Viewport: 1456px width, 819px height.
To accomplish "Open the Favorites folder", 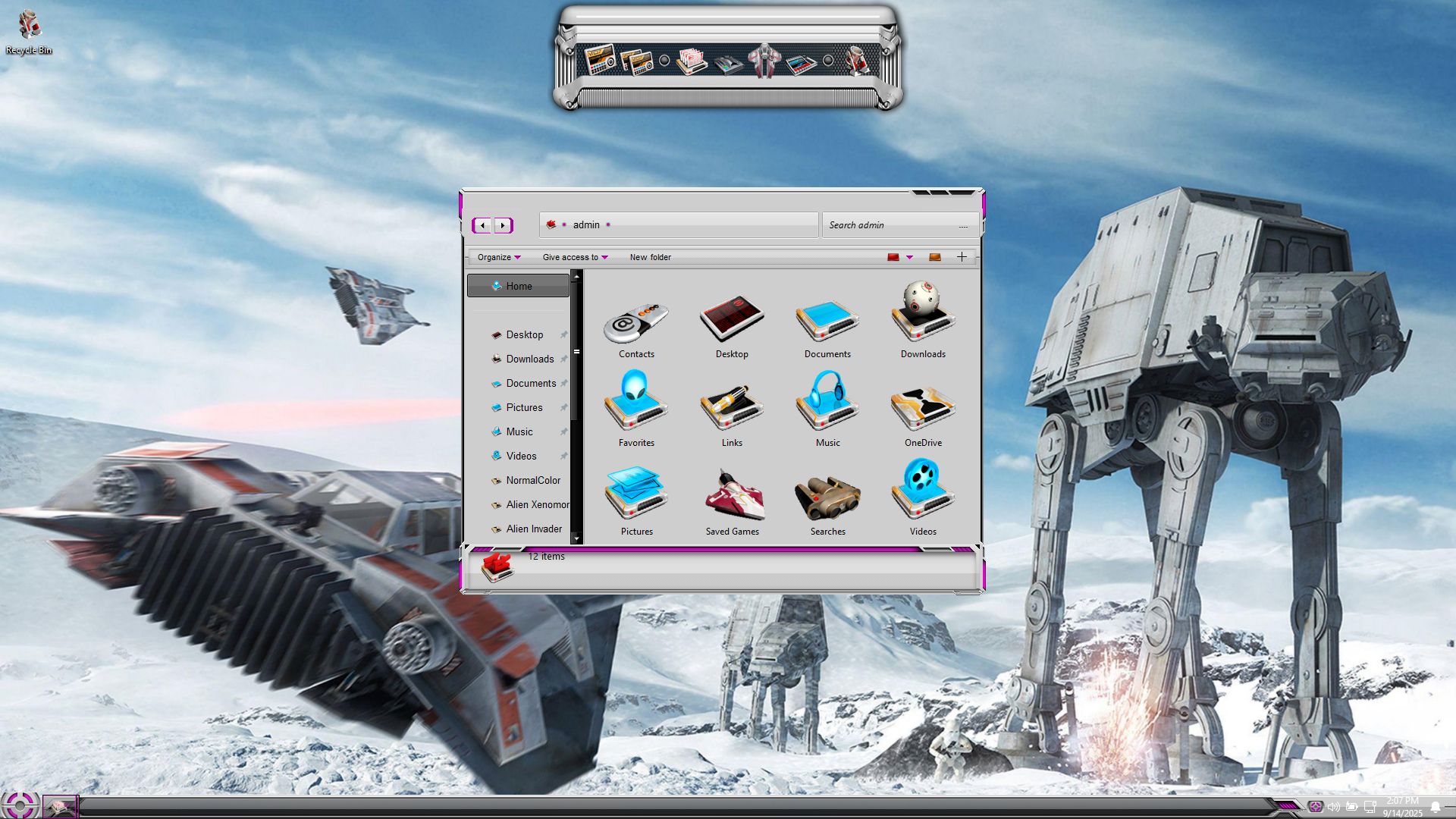I will 636,410.
